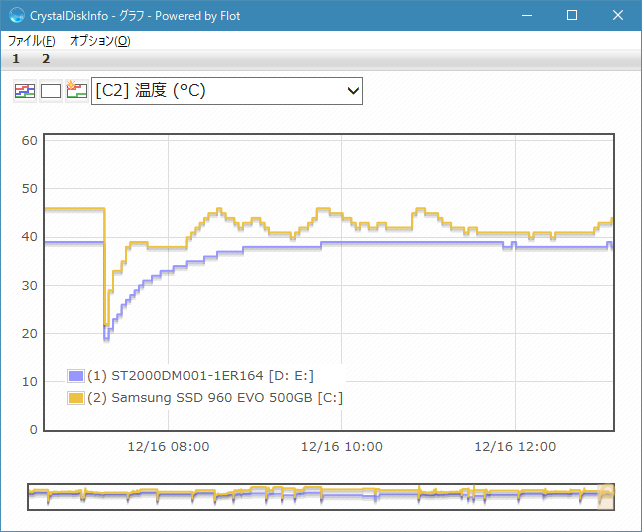Minimize the CrystalDiskInfo graph window
Image resolution: width=642 pixels, height=532 pixels.
(527, 16)
